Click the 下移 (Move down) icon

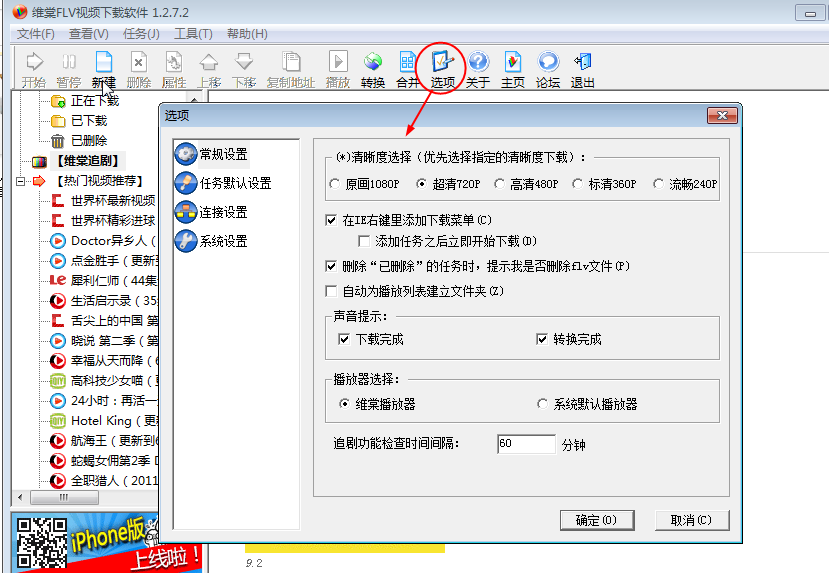(244, 69)
